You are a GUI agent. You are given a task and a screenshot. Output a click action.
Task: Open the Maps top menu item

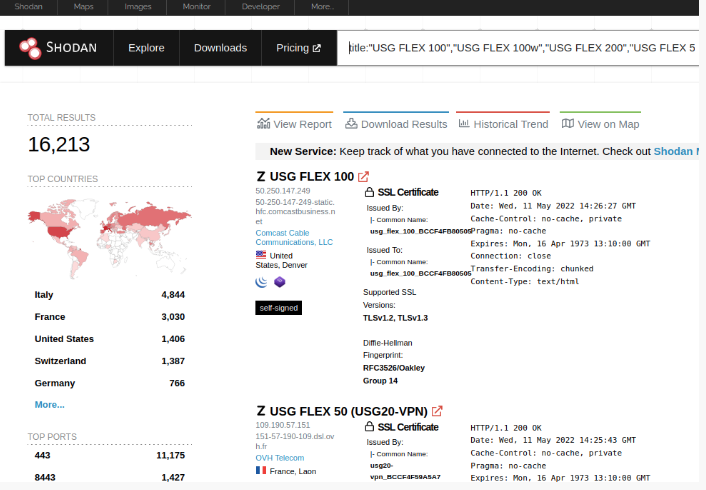[83, 6]
